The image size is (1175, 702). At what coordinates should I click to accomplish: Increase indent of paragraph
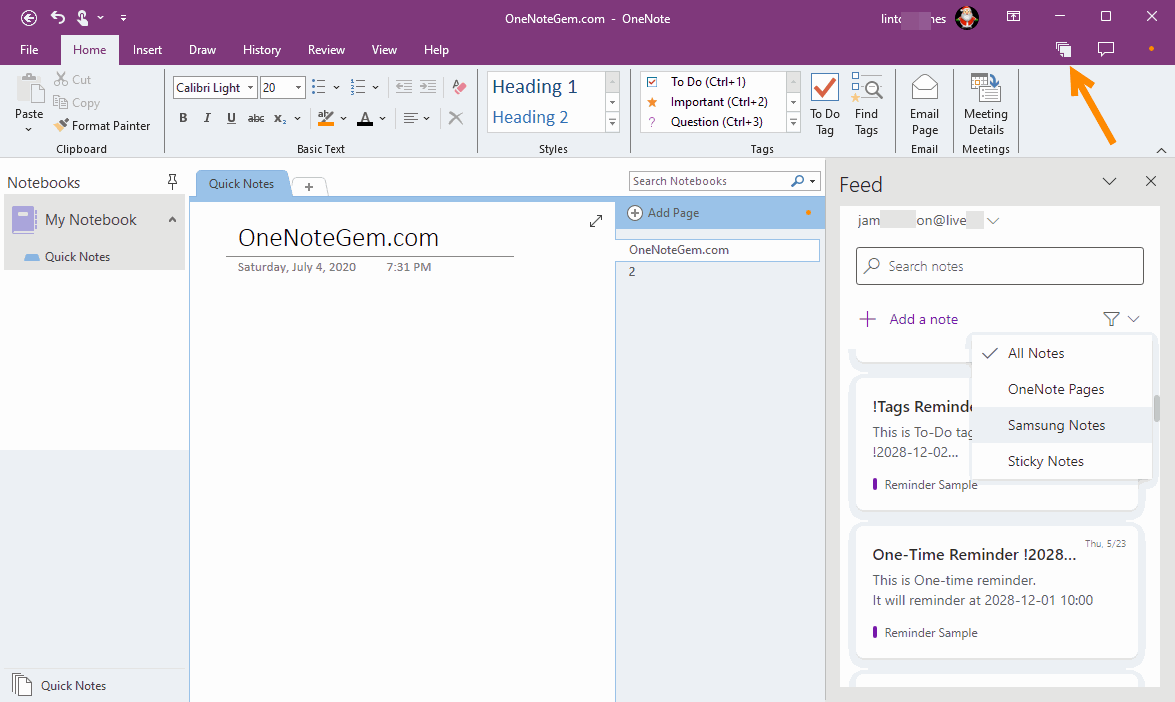(428, 87)
